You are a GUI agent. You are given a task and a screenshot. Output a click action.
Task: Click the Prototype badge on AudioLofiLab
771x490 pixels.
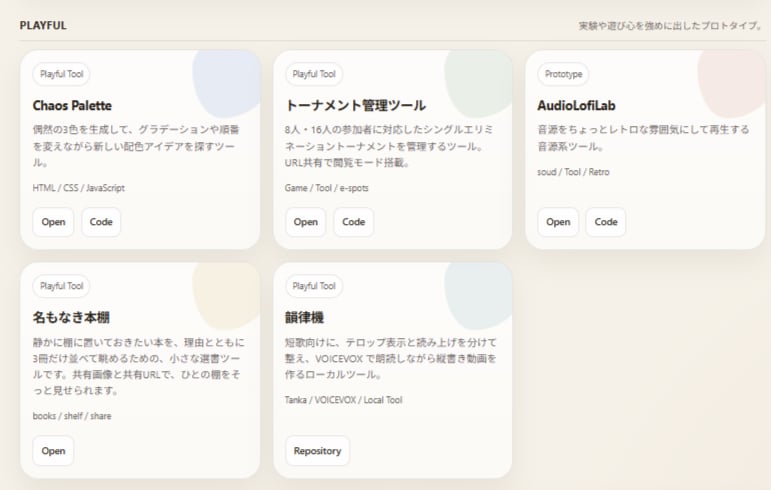point(563,74)
